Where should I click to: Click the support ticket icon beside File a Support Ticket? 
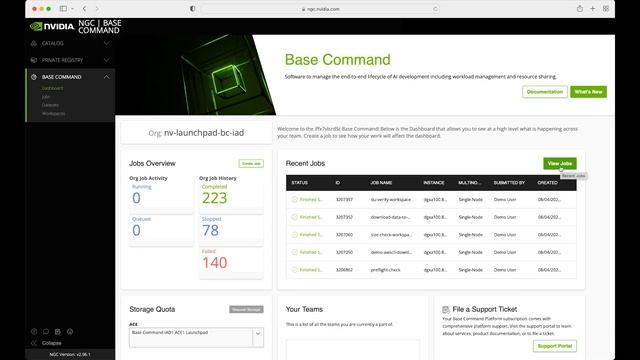point(446,310)
